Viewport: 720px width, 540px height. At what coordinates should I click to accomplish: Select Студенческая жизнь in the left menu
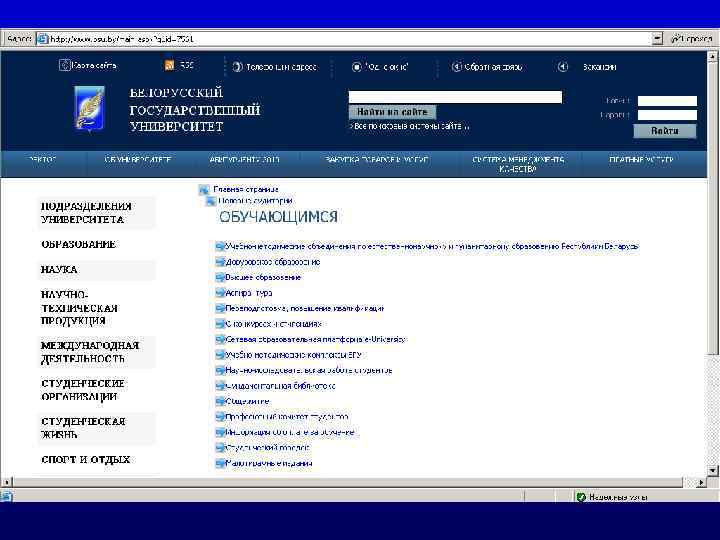click(x=96, y=428)
